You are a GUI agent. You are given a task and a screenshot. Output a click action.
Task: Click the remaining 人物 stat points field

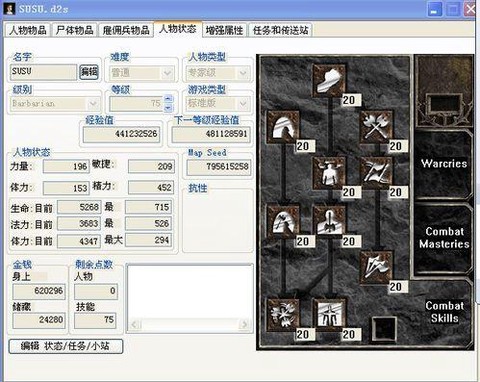coord(96,292)
